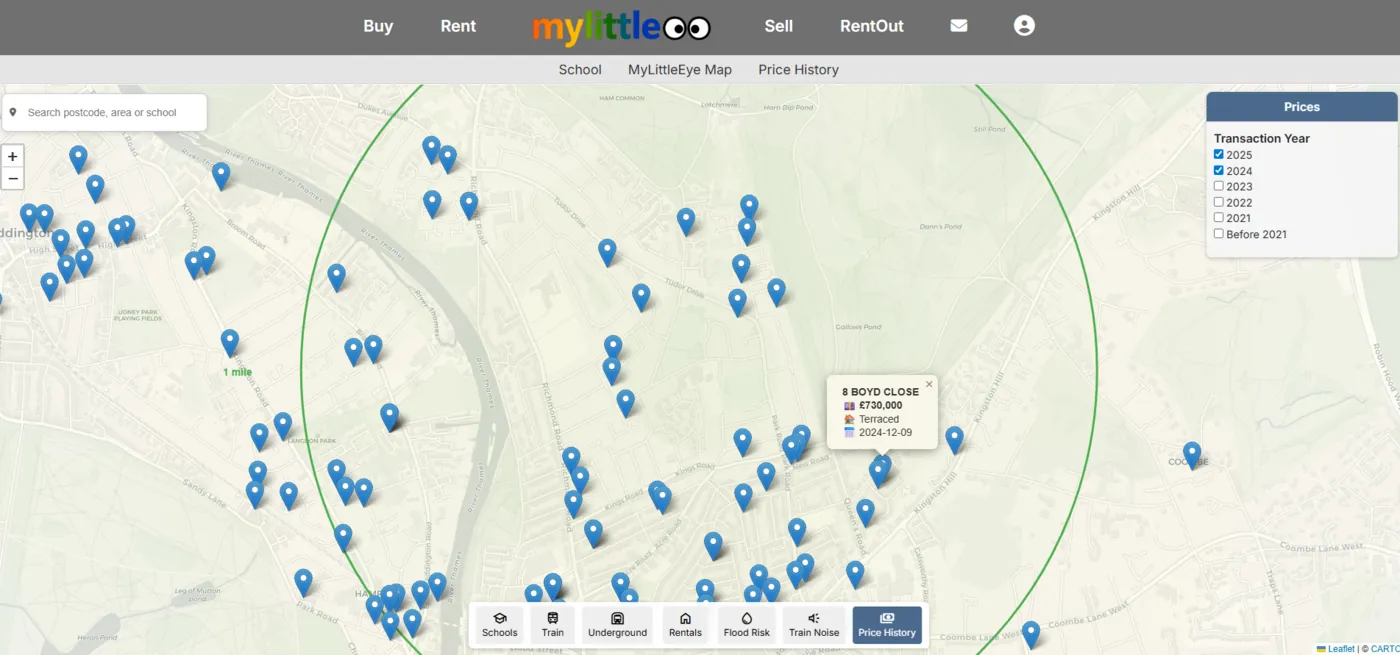Switch to the Price History tab
The image size is (1400, 655).
tap(798, 70)
